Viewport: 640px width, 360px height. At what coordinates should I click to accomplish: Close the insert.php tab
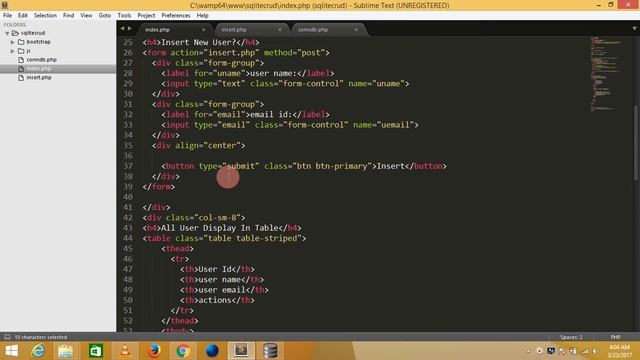point(280,29)
